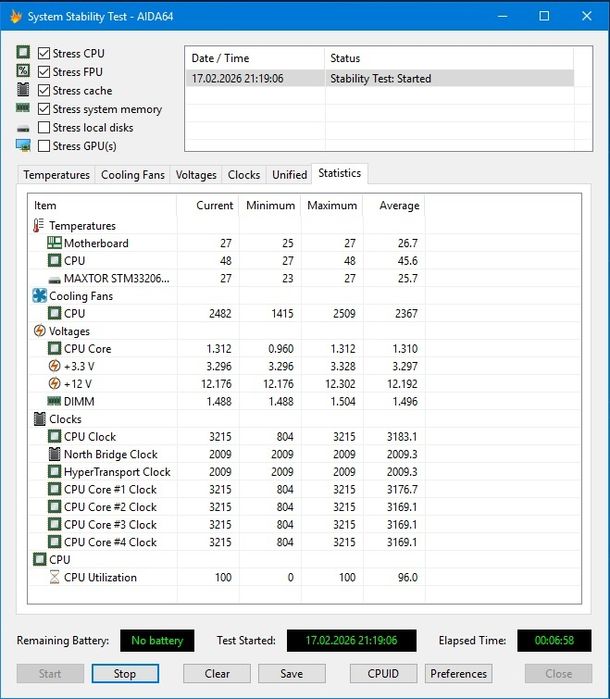Click the MAXTOR hard drive icon
The image size is (610, 699).
(54, 280)
